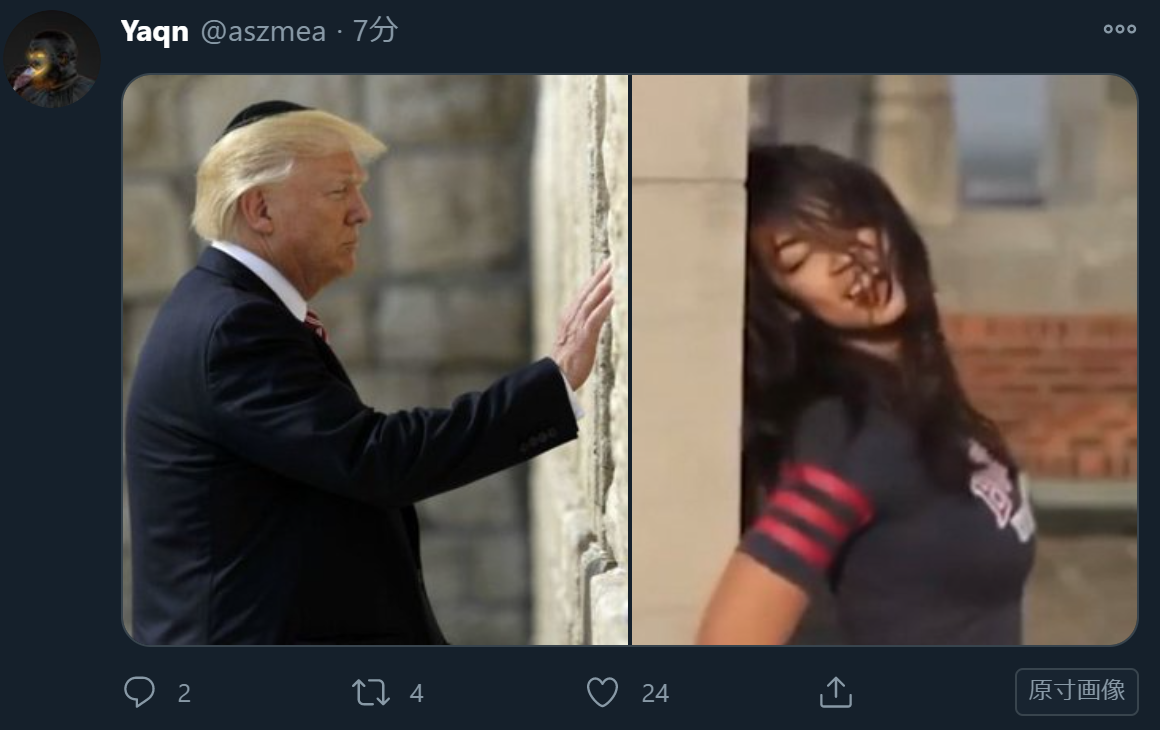This screenshot has height=730, width=1160.
Task: Open the @aszmea handle link
Action: coord(263,31)
